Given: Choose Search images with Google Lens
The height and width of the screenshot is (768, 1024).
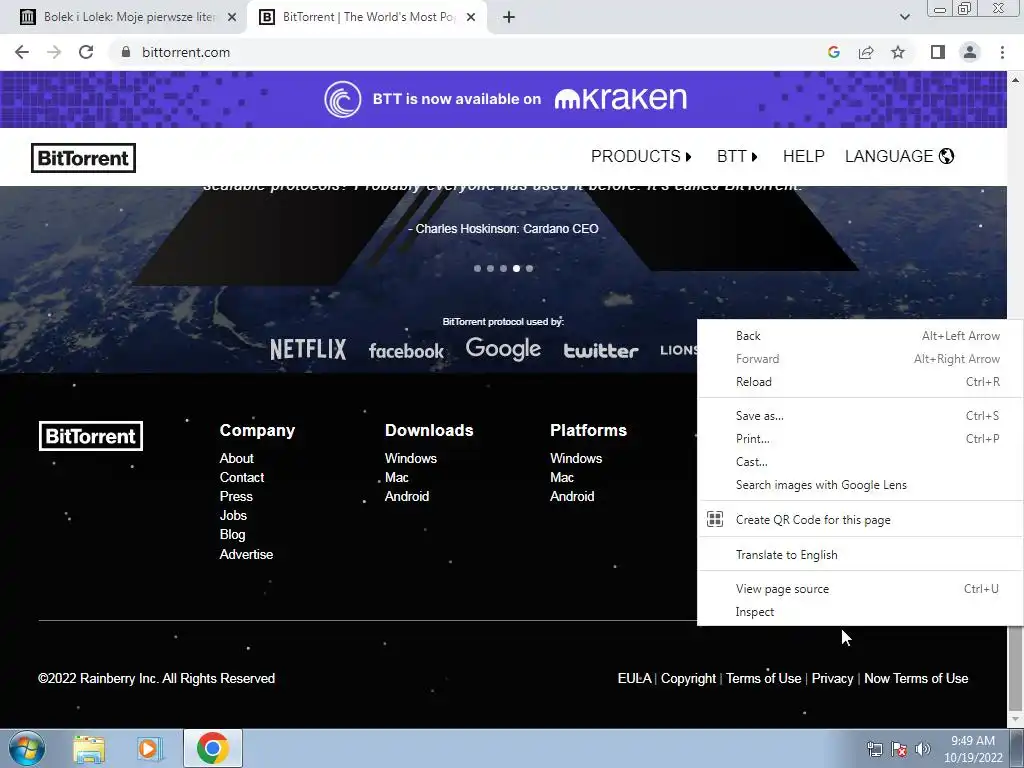Looking at the screenshot, I should (861, 485).
